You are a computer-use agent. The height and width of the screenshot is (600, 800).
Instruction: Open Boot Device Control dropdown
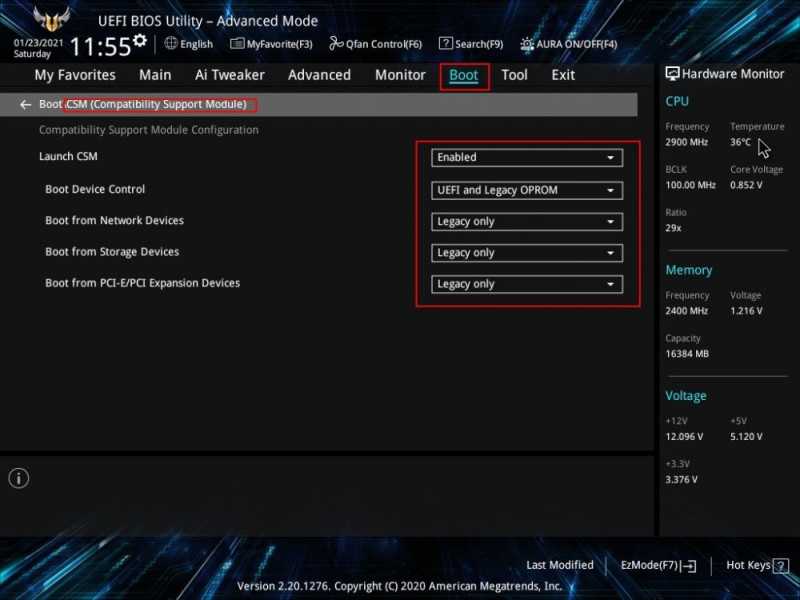(x=527, y=190)
